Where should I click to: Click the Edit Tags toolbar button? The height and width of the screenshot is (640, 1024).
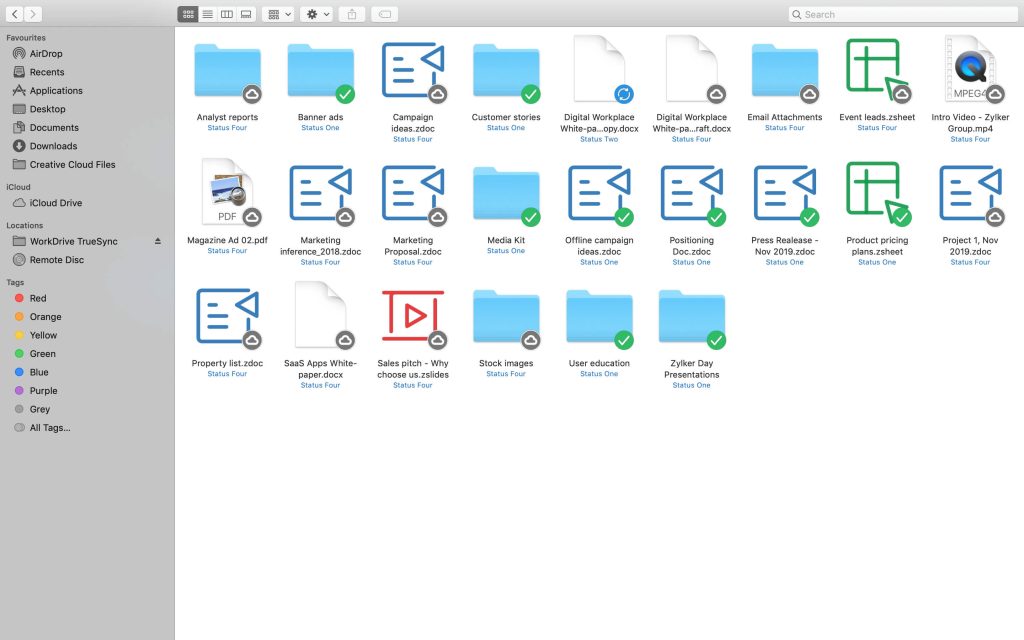[x=385, y=14]
